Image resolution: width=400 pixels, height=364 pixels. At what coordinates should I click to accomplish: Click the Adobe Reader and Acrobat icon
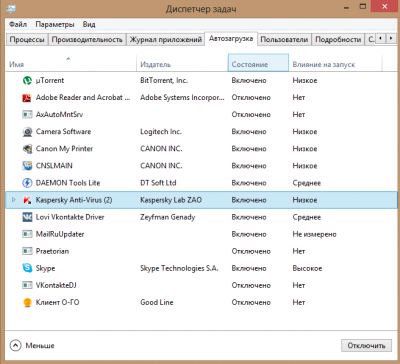coord(27,98)
